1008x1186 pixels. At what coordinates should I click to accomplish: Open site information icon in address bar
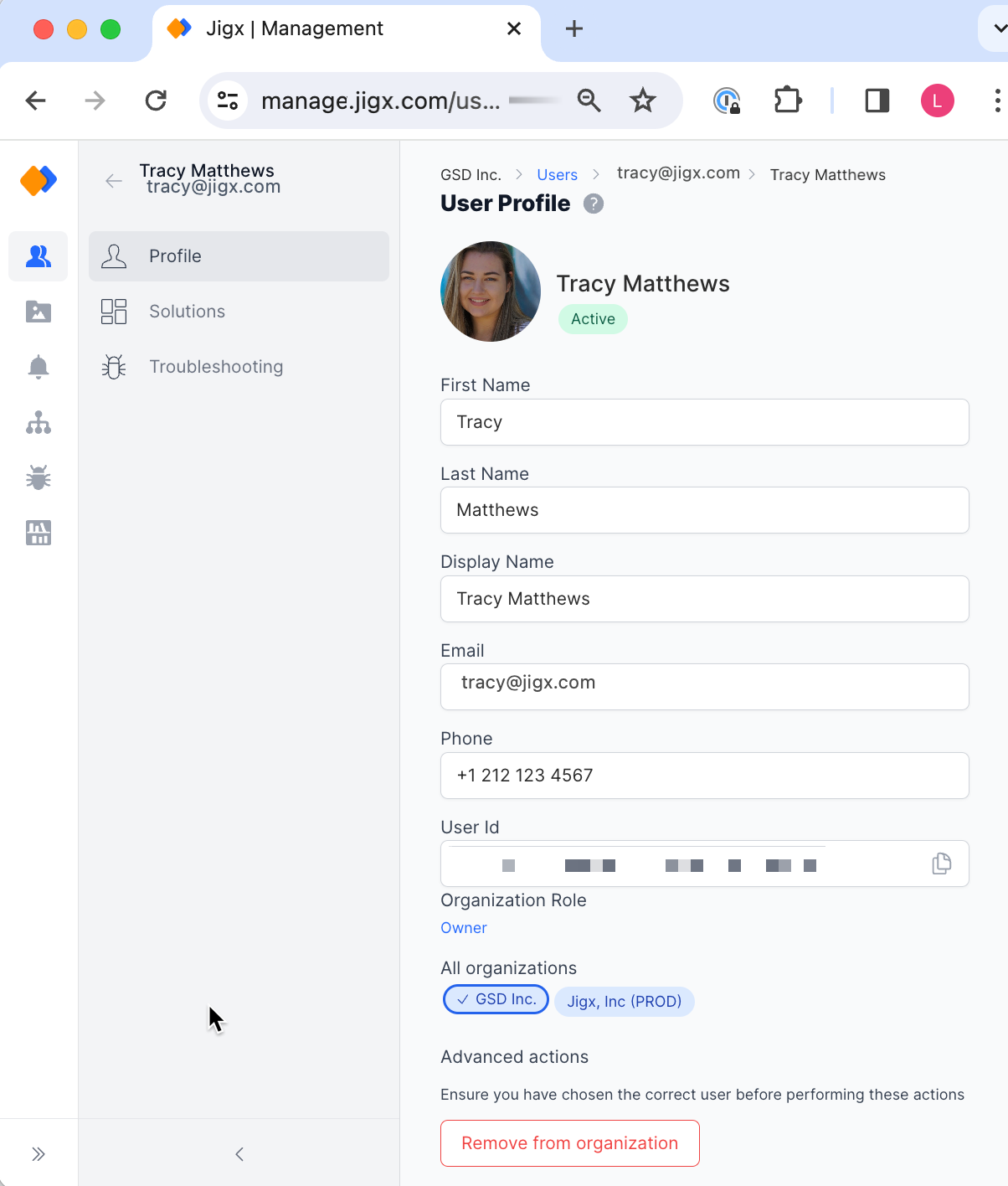(228, 101)
